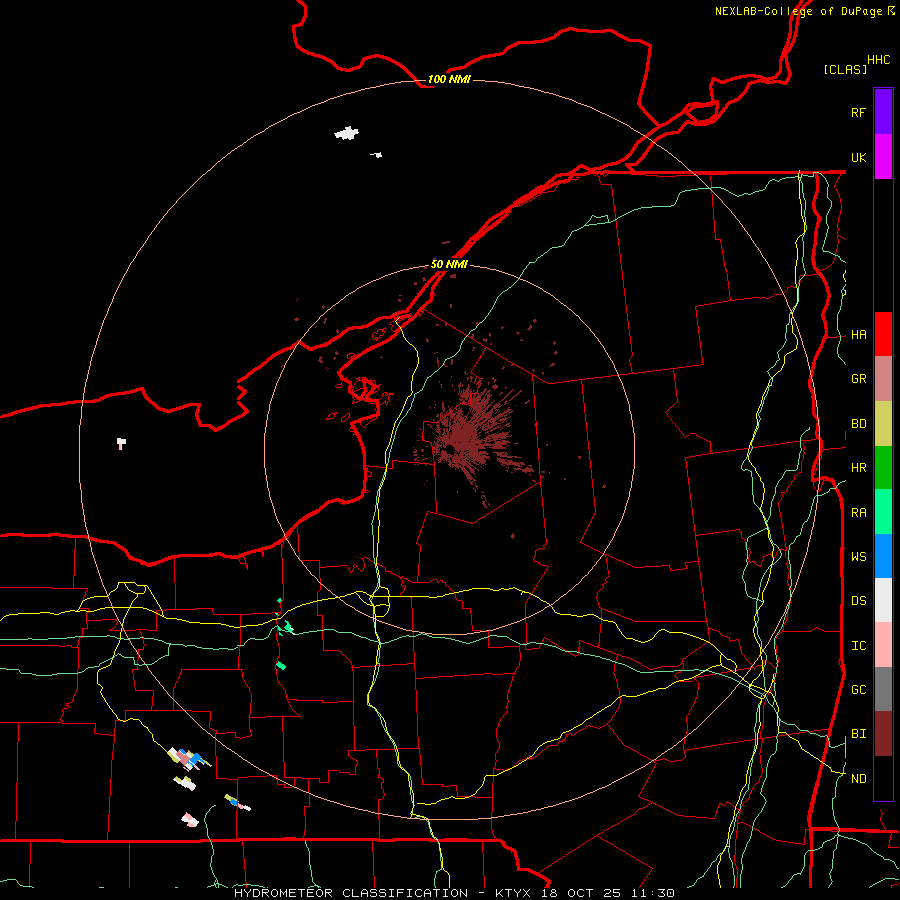Click the small white echo west of the lake
Image resolution: width=900 pixels, height=900 pixels.
point(121,443)
